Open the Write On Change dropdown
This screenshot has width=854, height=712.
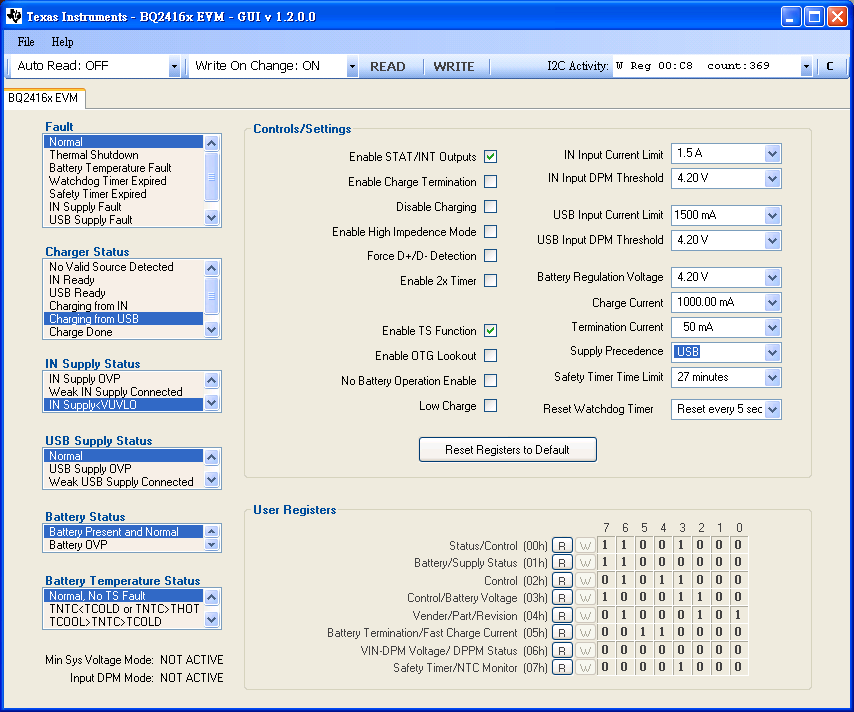[x=352, y=66]
